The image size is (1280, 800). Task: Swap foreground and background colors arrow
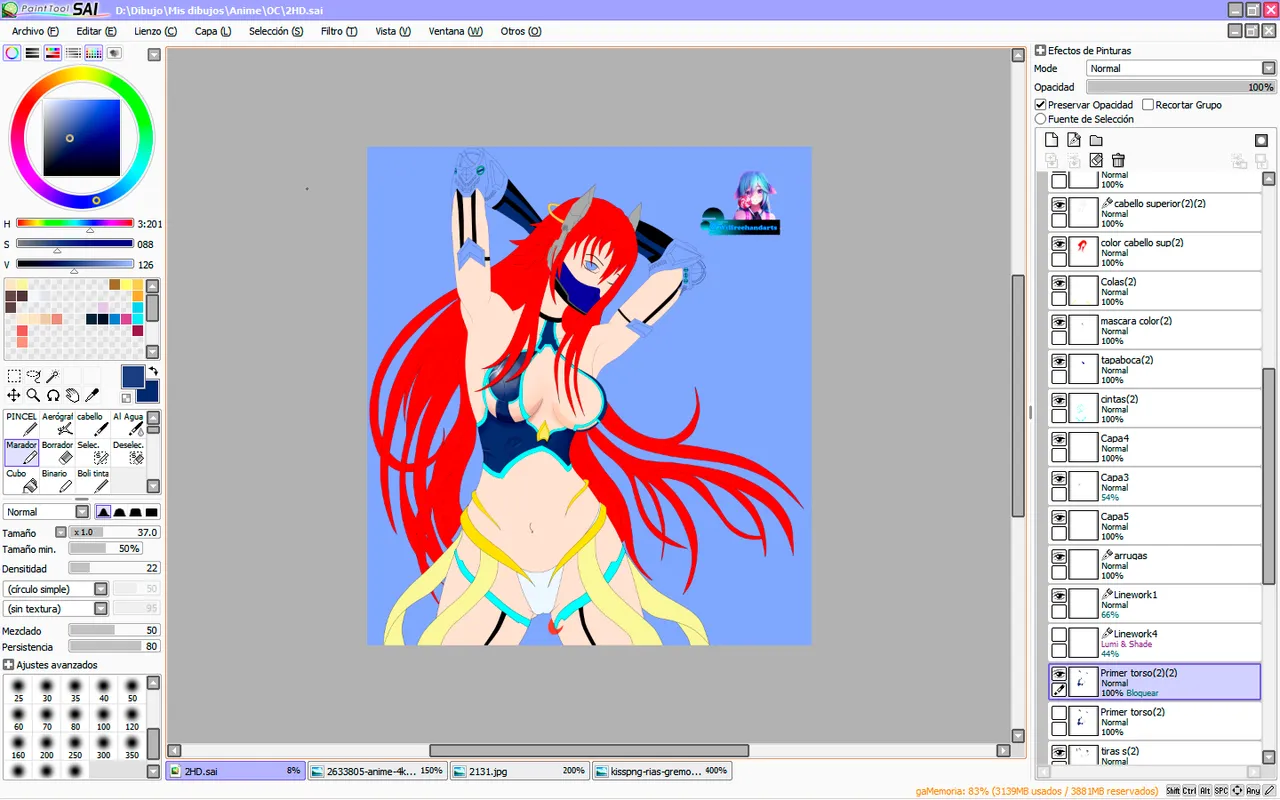153,372
